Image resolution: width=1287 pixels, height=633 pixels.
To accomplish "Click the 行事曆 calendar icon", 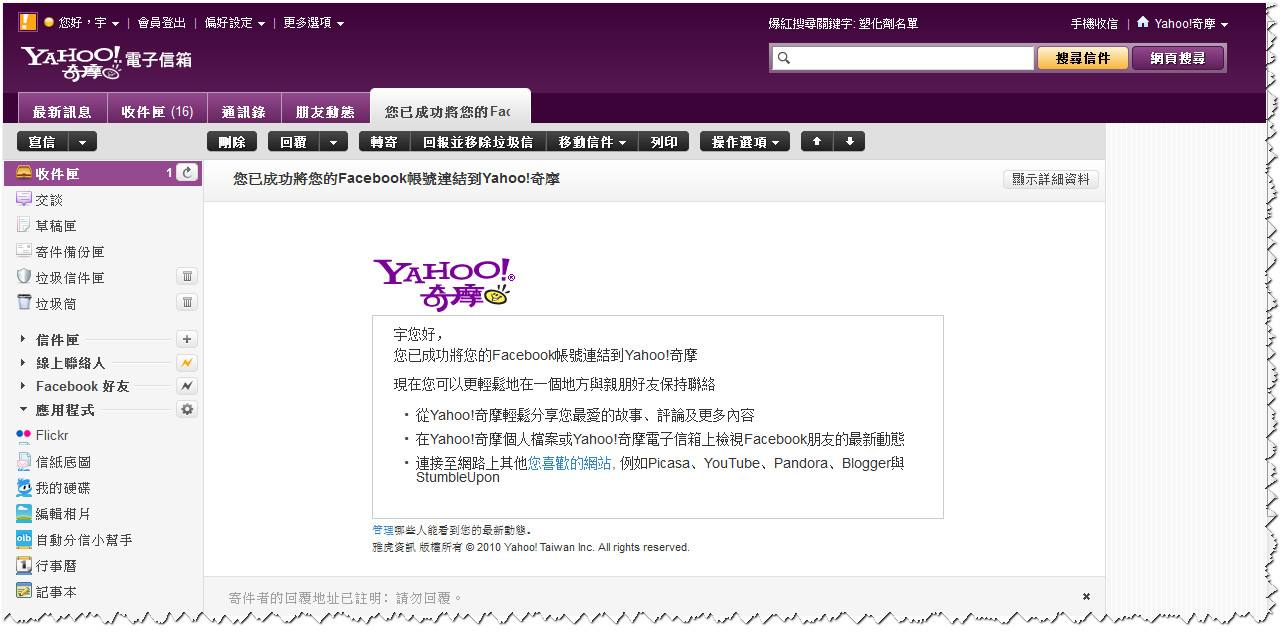I will click(x=24, y=565).
